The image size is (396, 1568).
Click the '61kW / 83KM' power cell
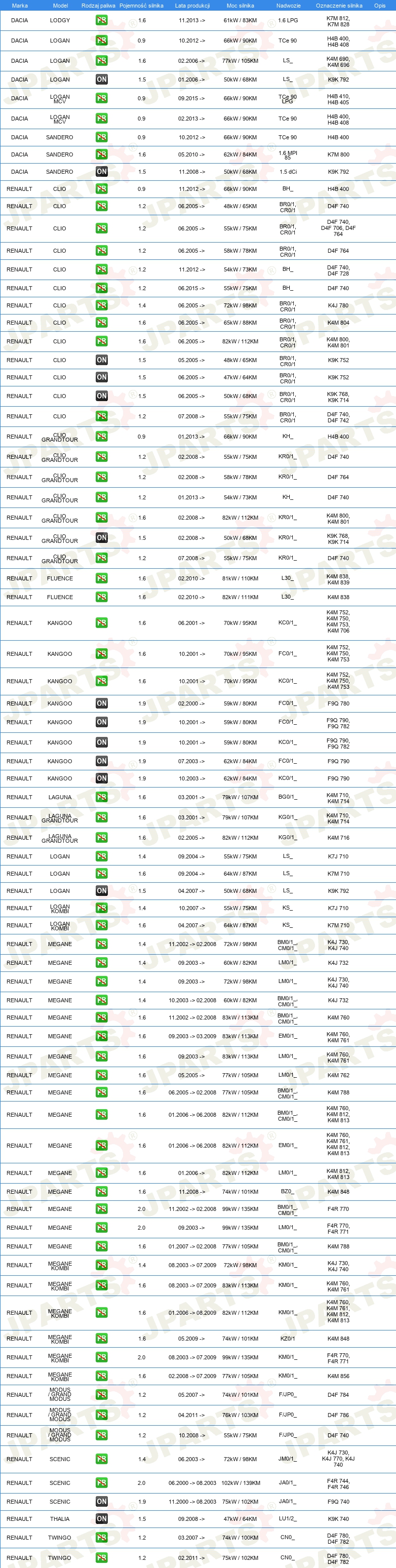pos(240,20)
